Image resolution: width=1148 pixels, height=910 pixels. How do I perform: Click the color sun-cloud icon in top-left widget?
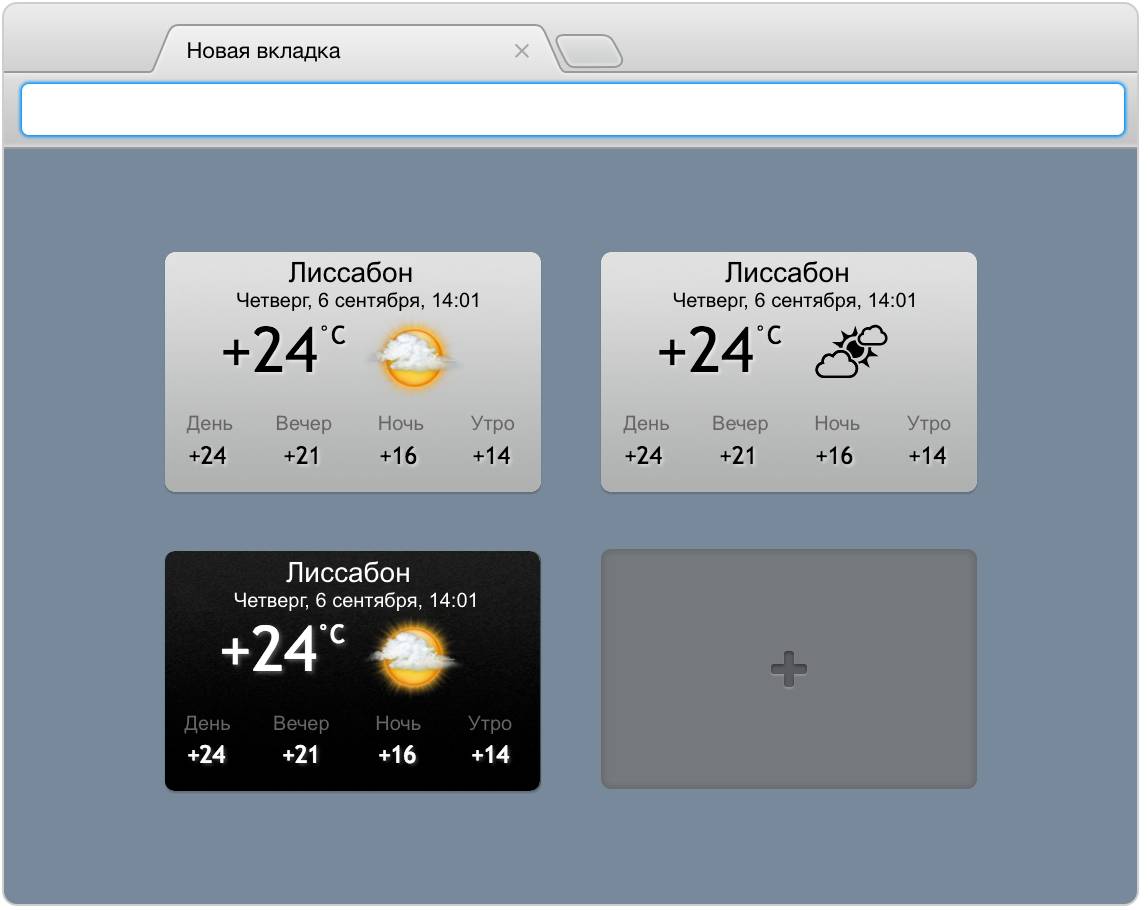point(413,357)
